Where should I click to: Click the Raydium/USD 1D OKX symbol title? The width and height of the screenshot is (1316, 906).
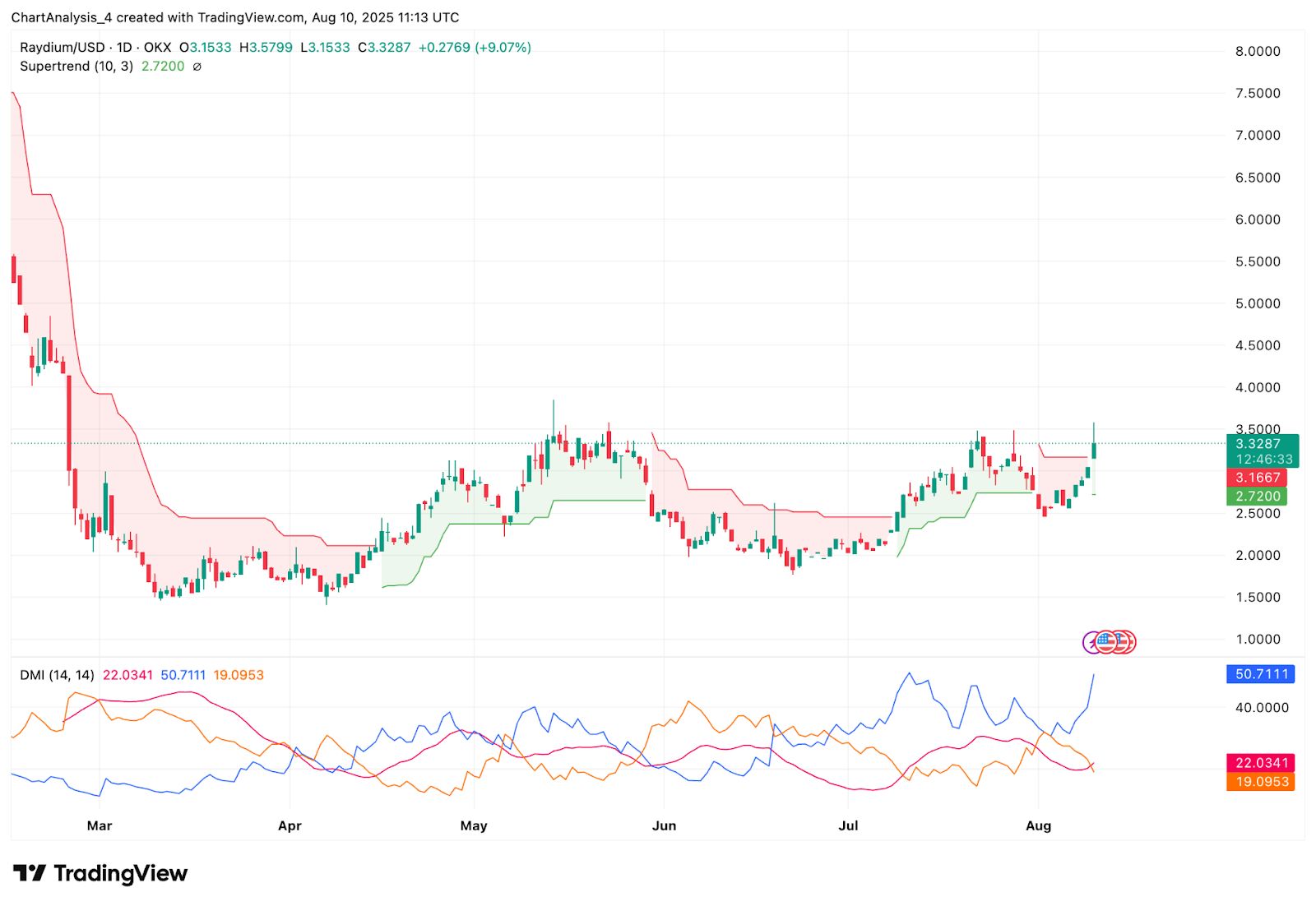click(x=95, y=48)
